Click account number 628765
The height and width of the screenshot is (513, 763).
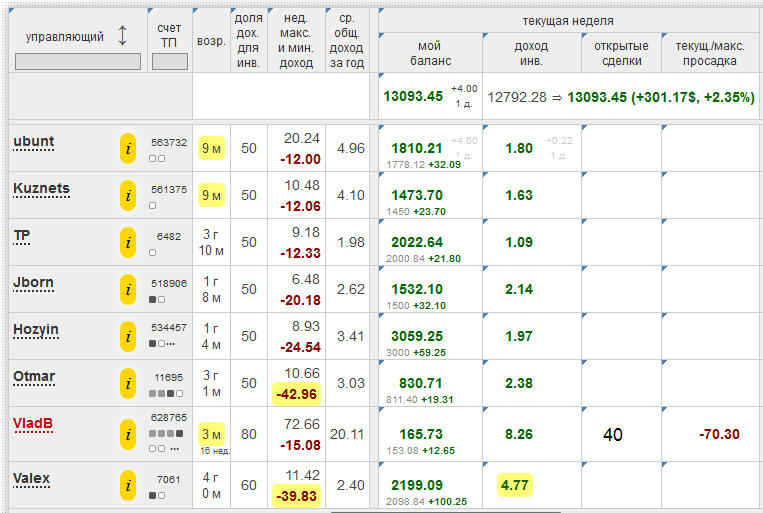[169, 418]
